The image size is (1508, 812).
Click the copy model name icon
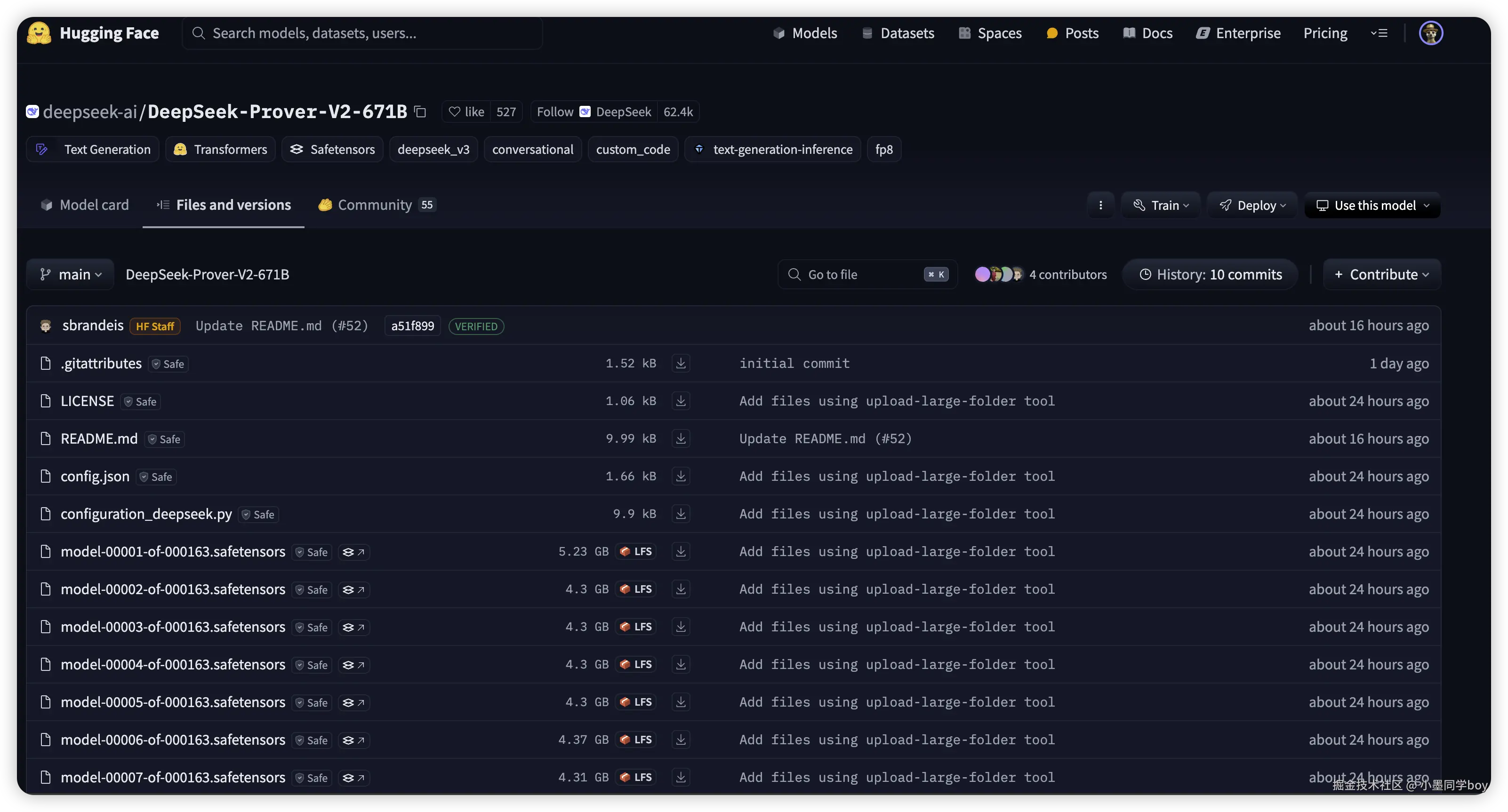[x=420, y=111]
